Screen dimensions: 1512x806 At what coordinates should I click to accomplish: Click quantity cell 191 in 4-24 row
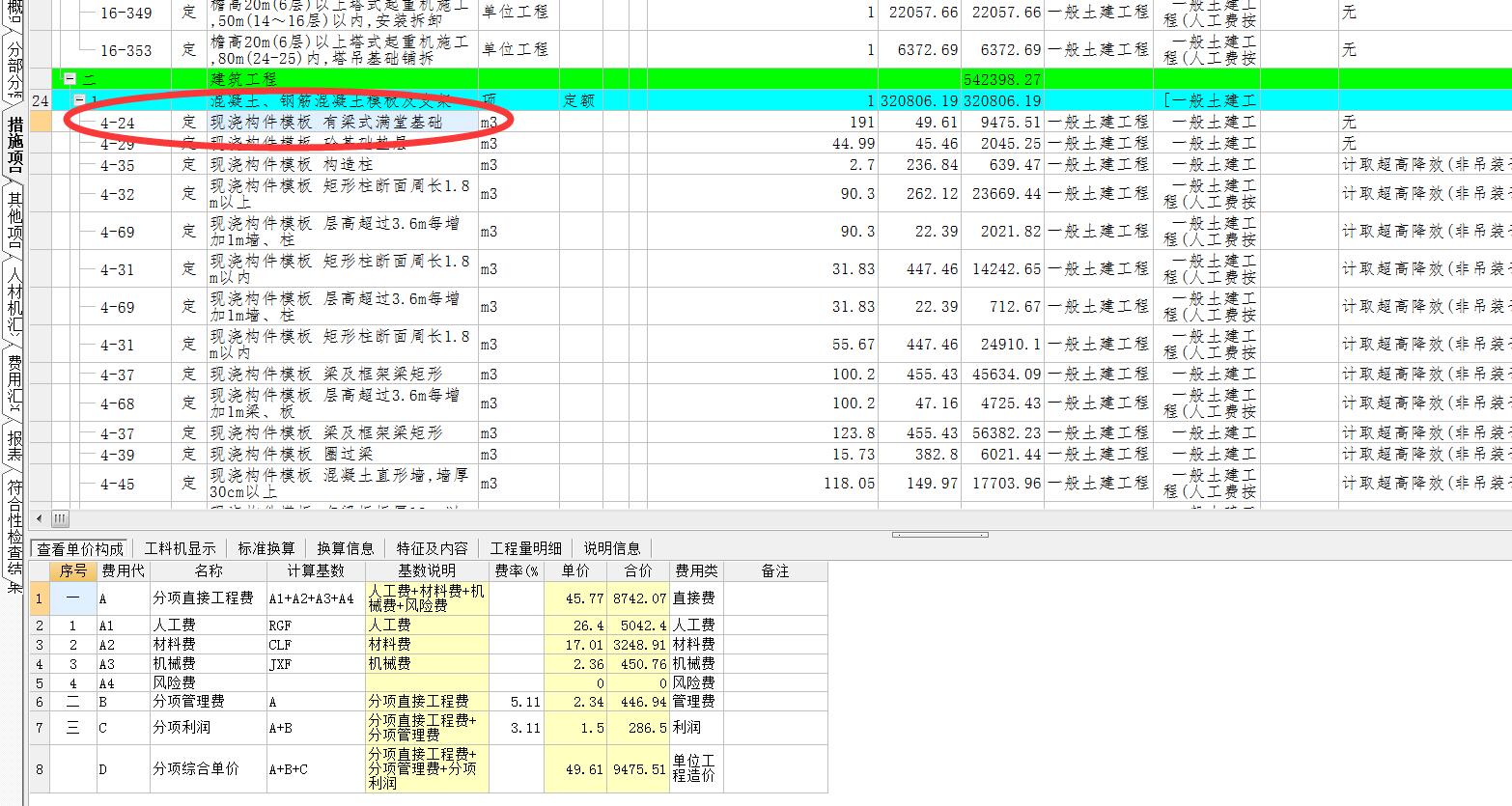tap(762, 123)
